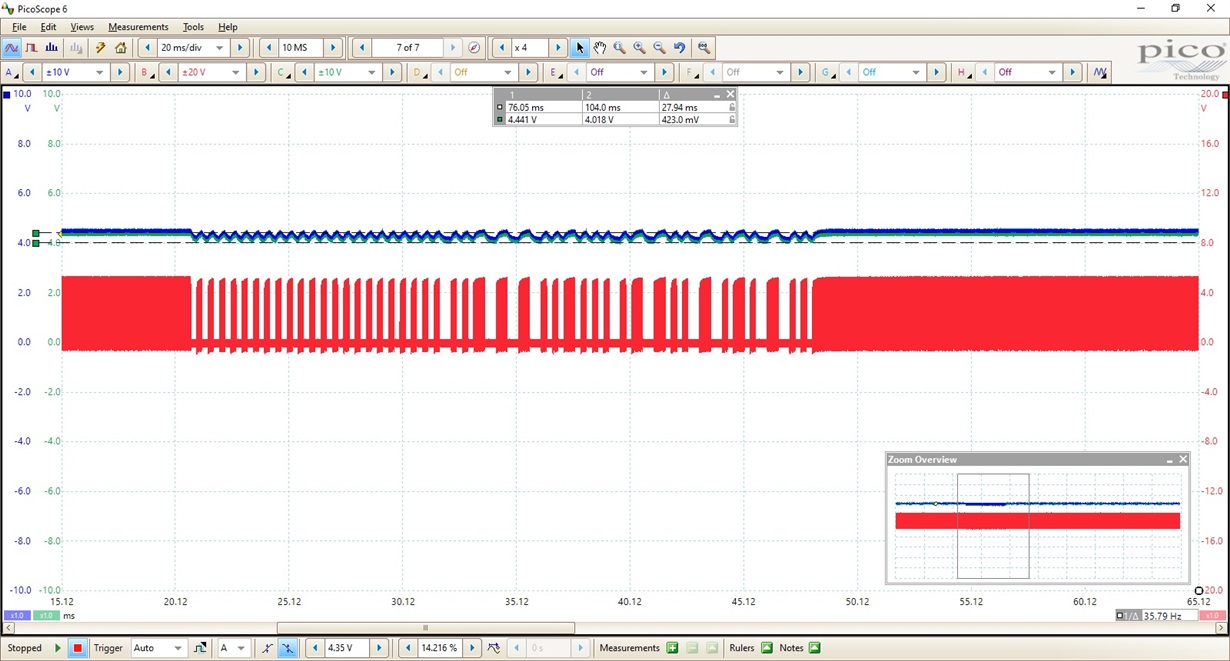
Task: Click trigger falling-edge direction icon
Action: (288, 648)
